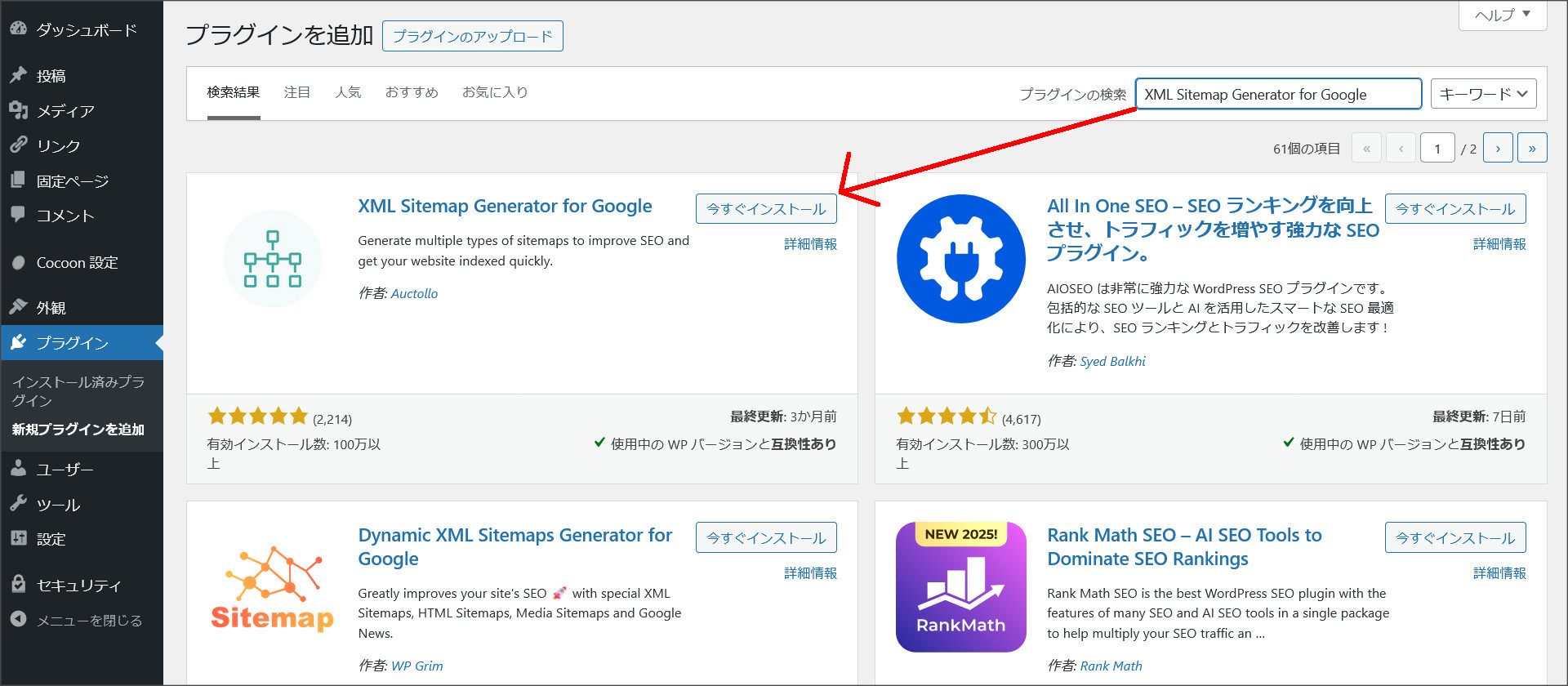Click the pages icon beside 固定ページ
The width and height of the screenshot is (1568, 686).
(x=18, y=180)
